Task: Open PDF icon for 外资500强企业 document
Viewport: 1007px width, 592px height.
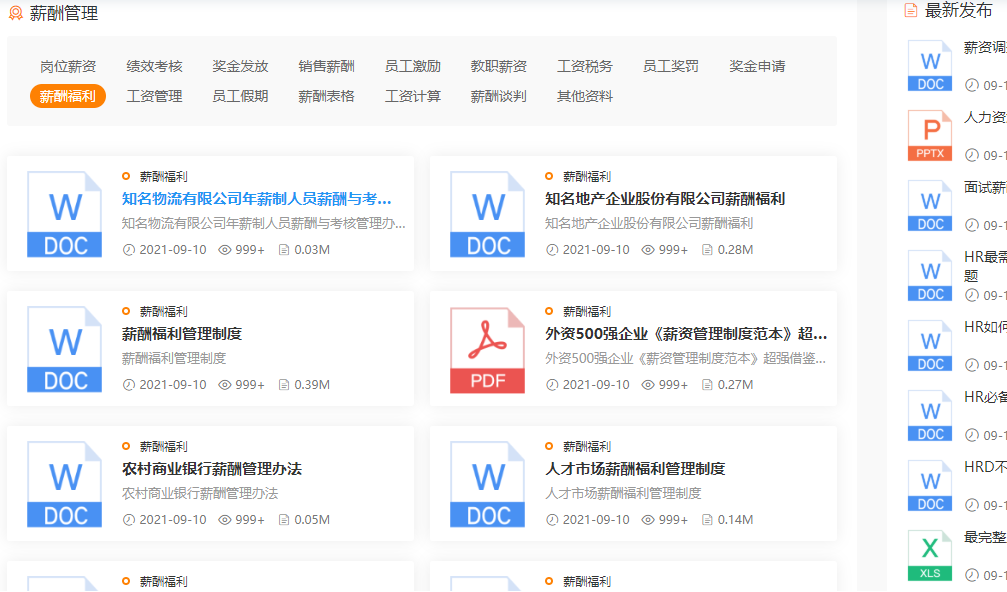Action: (x=487, y=350)
